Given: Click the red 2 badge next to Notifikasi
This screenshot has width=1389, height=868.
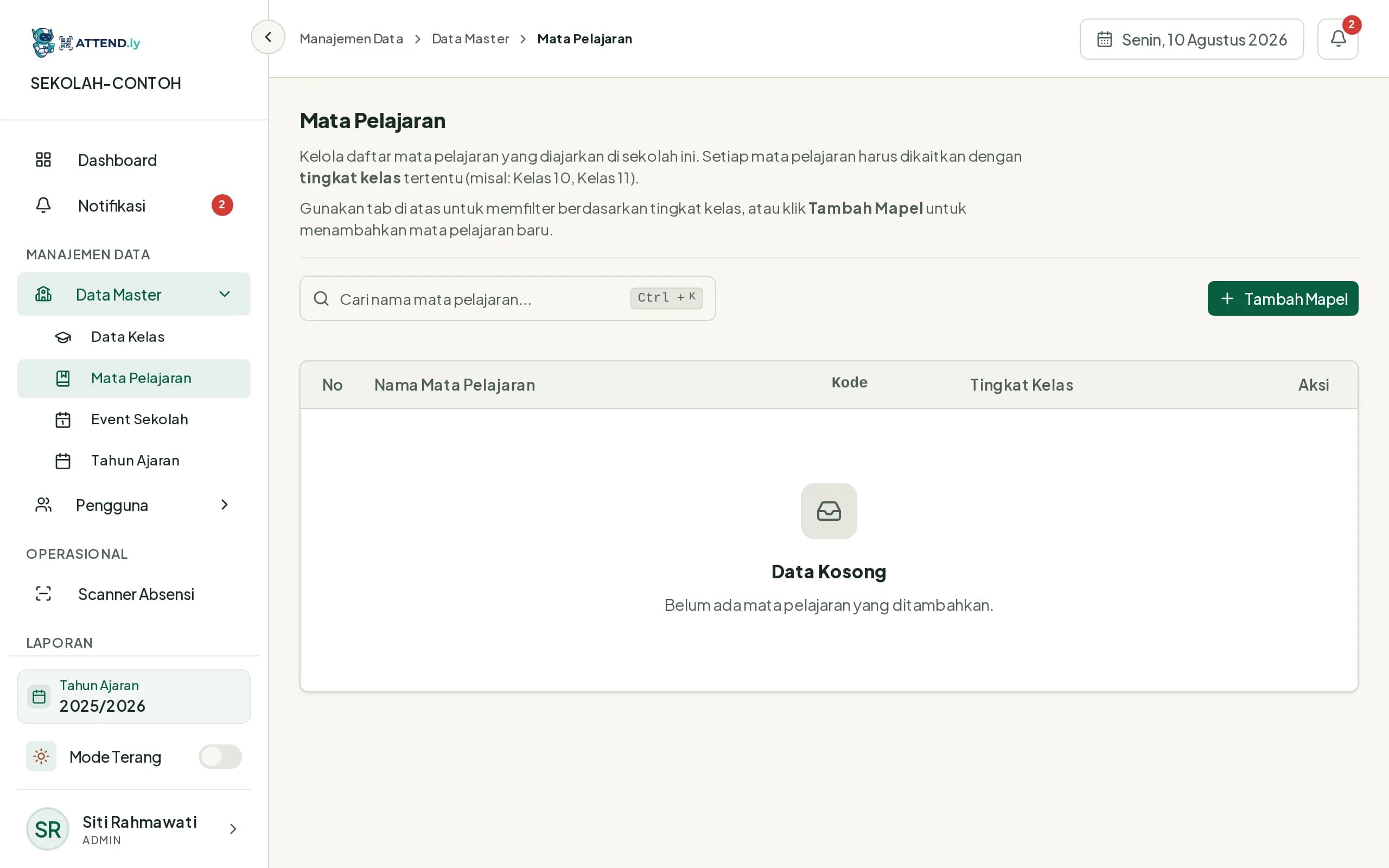Looking at the screenshot, I should [222, 205].
